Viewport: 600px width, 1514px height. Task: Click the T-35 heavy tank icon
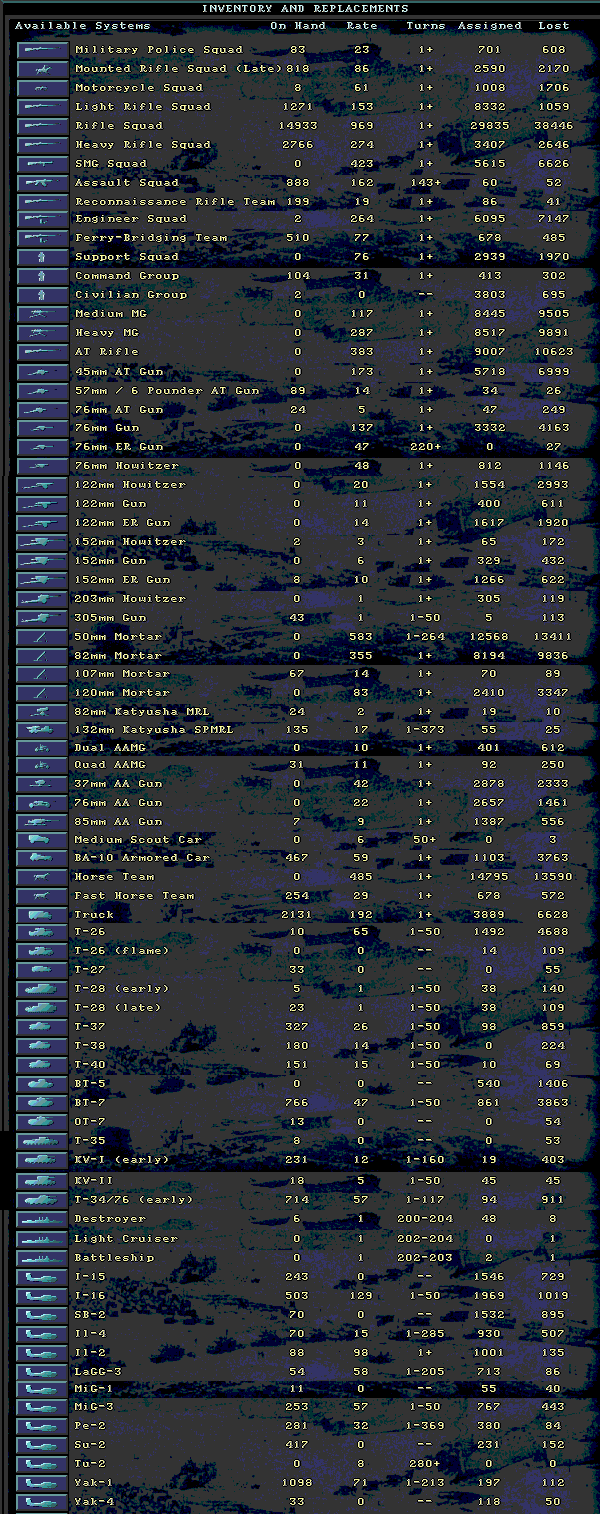tap(43, 1141)
